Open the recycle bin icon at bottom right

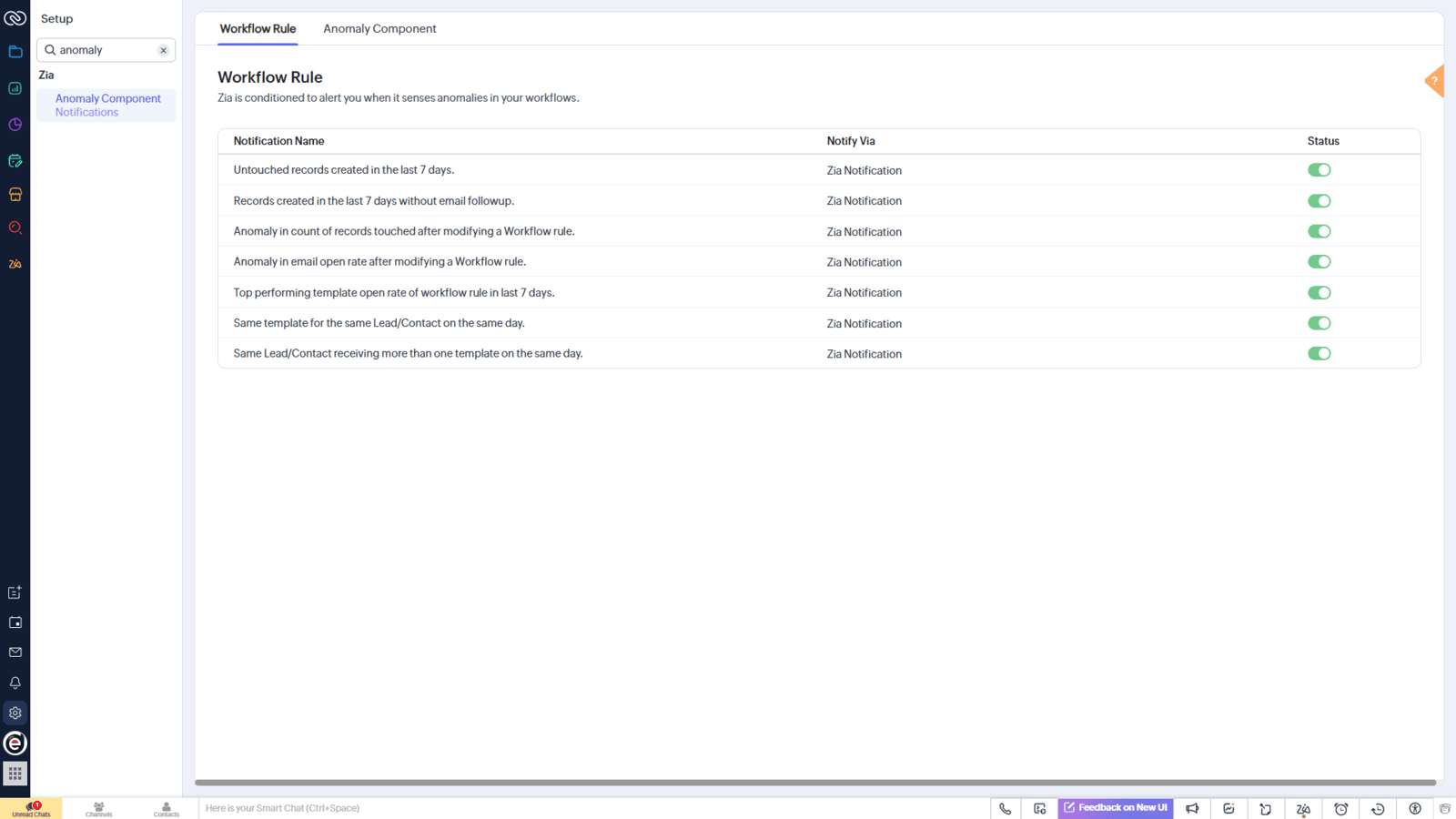(x=1446, y=808)
